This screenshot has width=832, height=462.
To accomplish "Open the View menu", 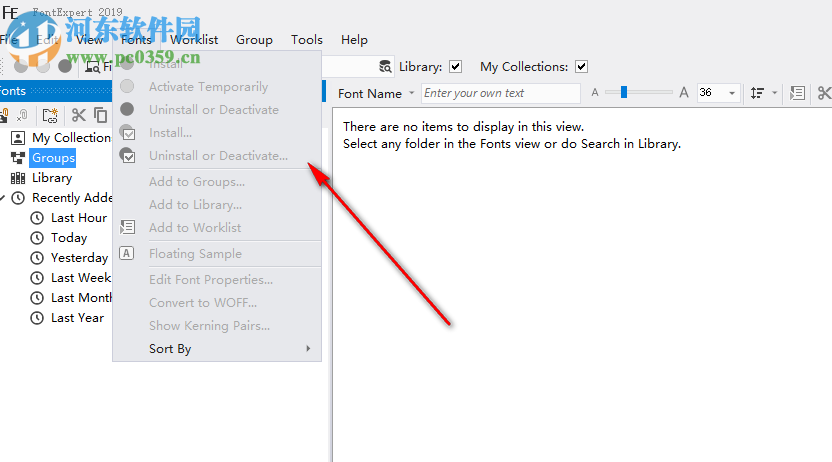I will tap(89, 40).
